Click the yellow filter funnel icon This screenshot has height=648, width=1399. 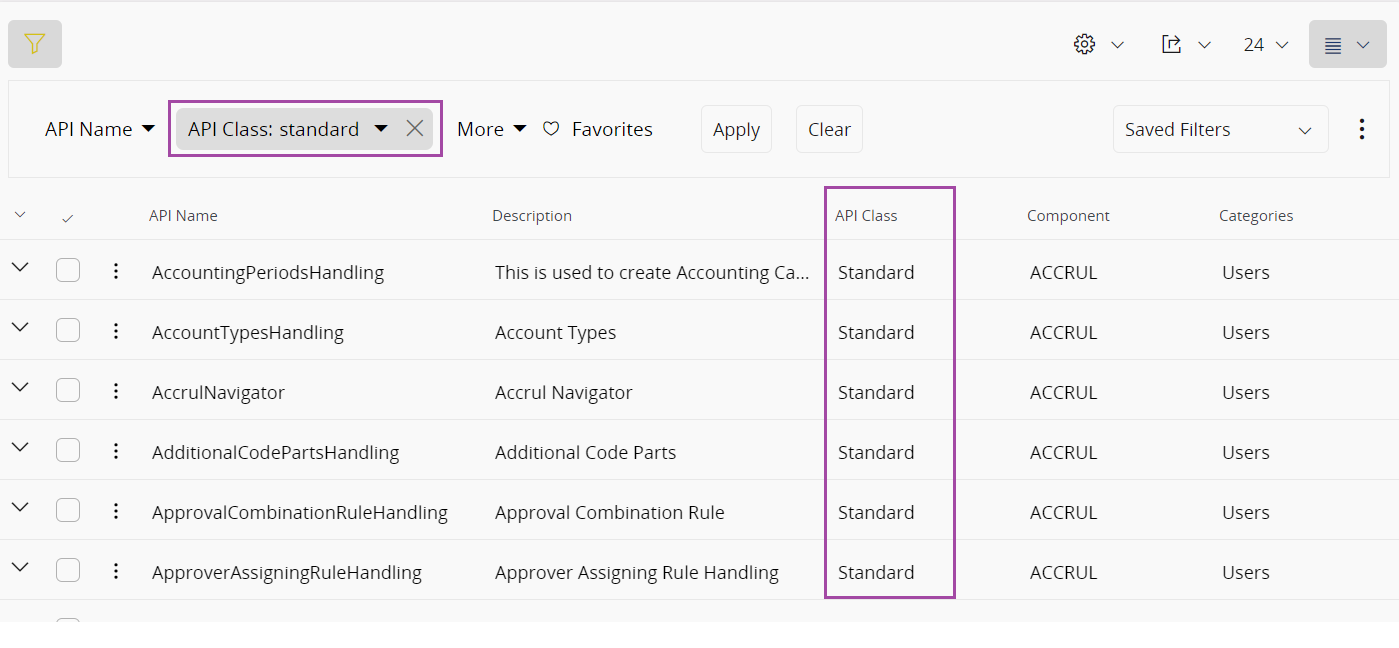[35, 44]
